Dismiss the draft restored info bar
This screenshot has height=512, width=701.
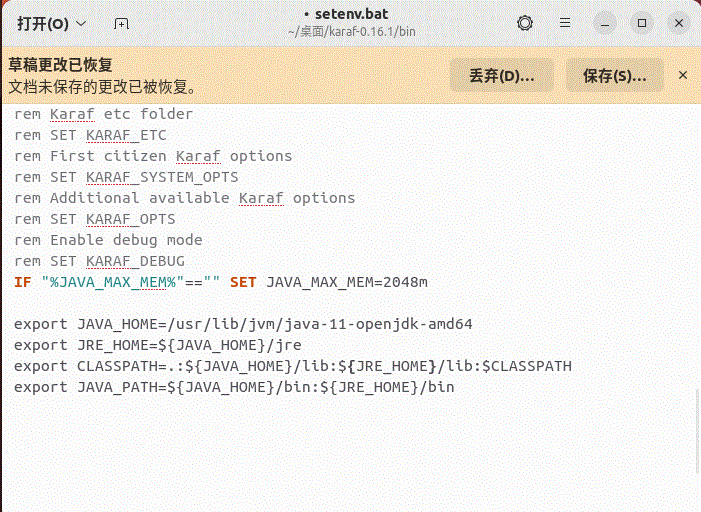point(683,75)
